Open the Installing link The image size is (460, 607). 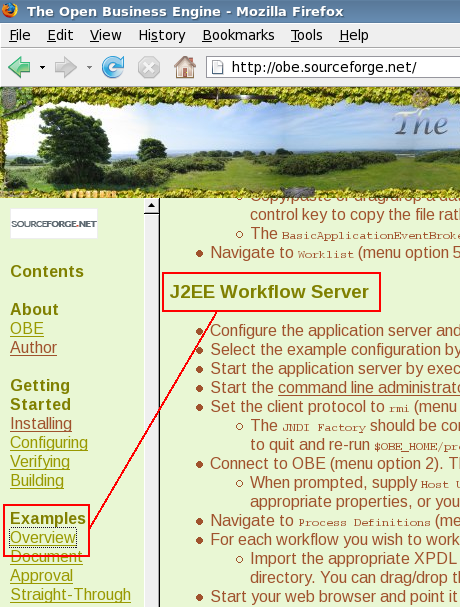pos(41,424)
